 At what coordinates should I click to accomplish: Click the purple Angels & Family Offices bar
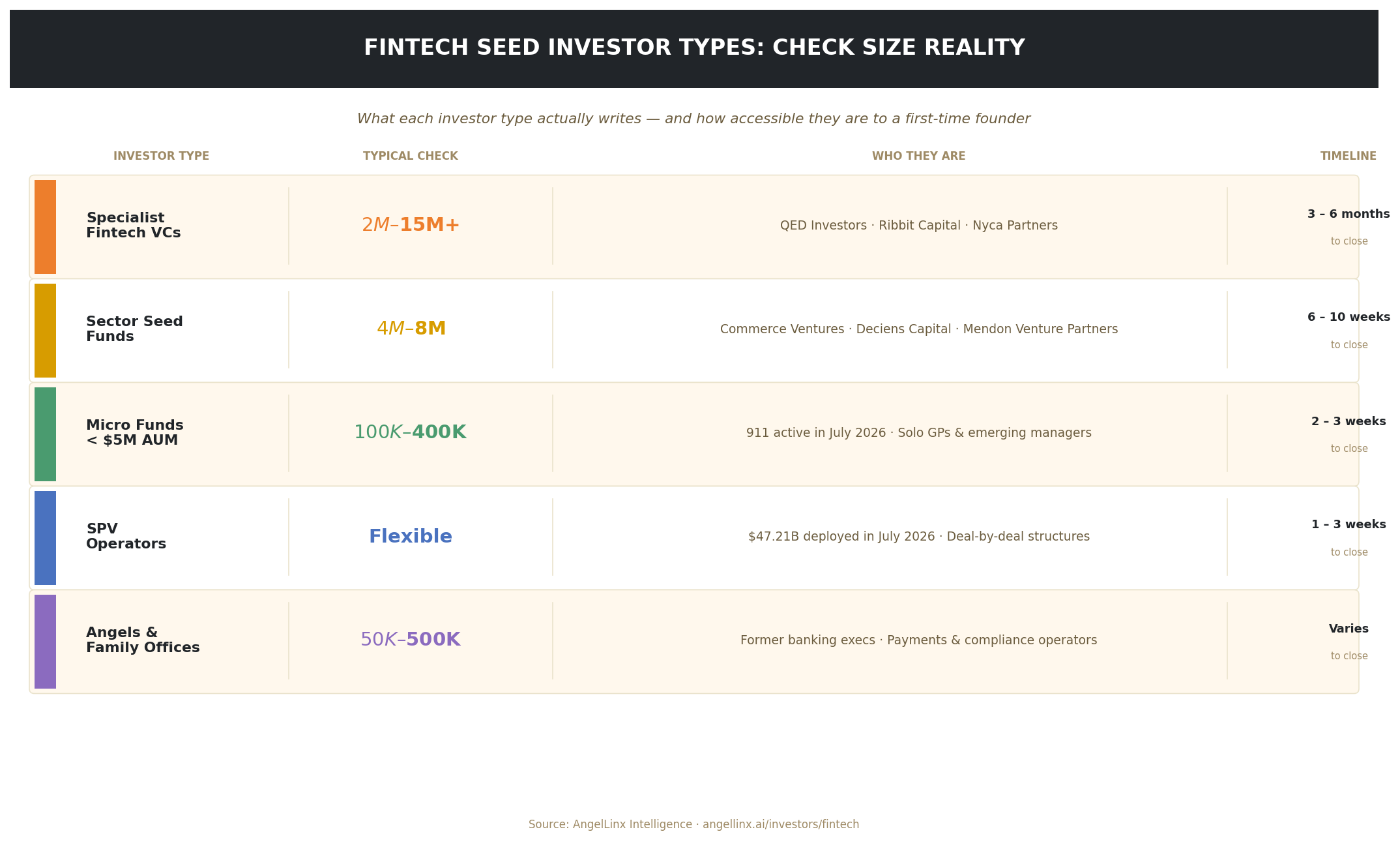[45, 642]
